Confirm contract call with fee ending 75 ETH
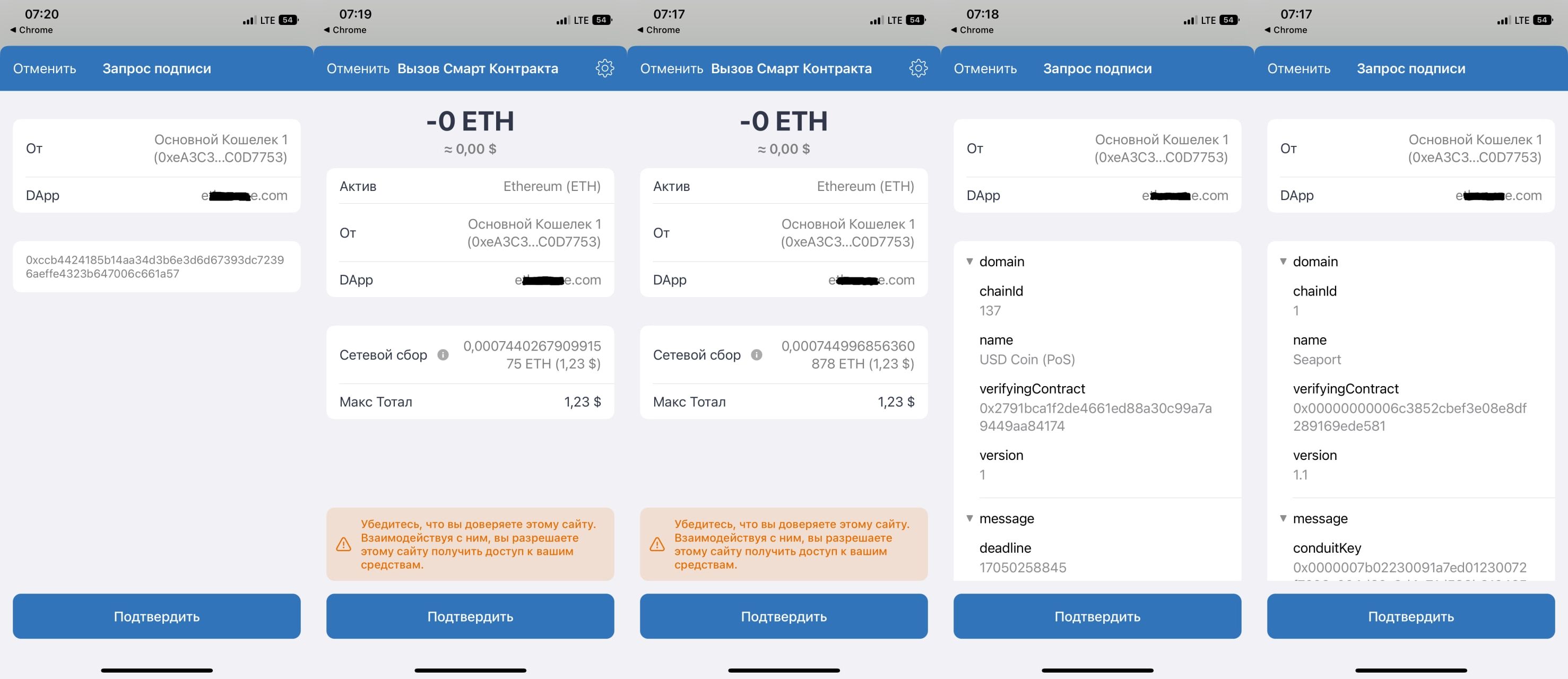The image size is (1568, 679). (470, 616)
